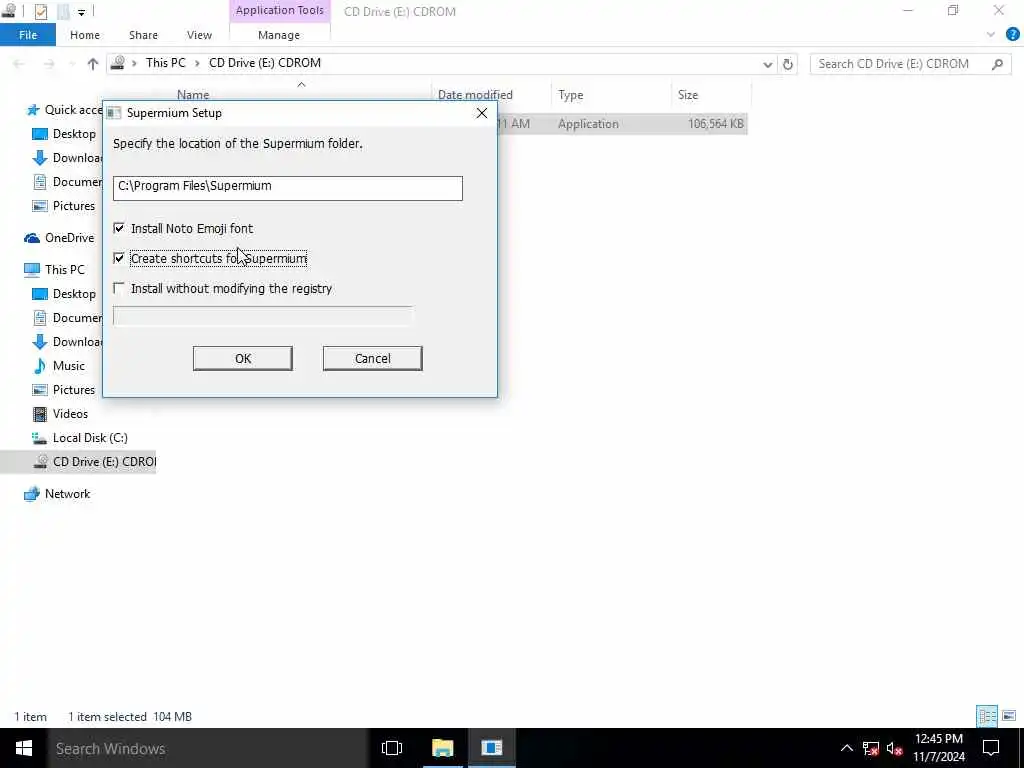Click the Back navigation arrow
1024x768 pixels.
click(x=18, y=63)
